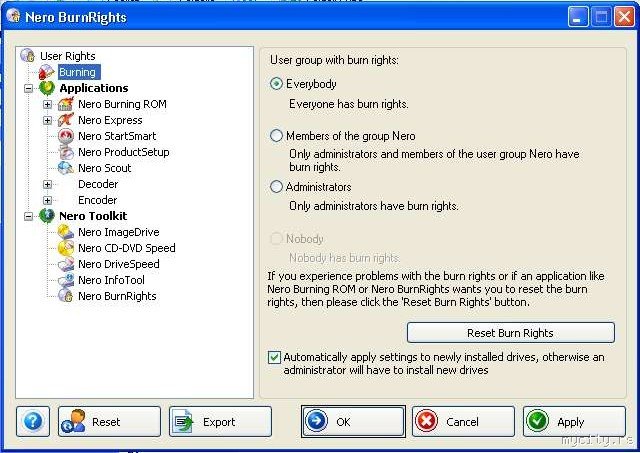Collapse the Applications tree node
The height and width of the screenshot is (453, 640).
tap(29, 88)
